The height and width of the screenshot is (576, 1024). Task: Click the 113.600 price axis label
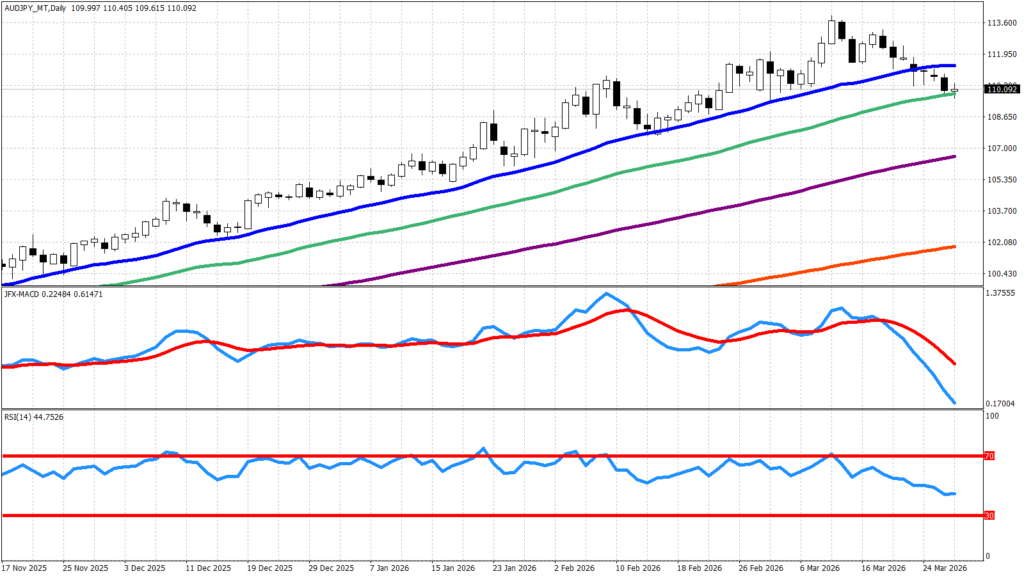pos(1000,23)
